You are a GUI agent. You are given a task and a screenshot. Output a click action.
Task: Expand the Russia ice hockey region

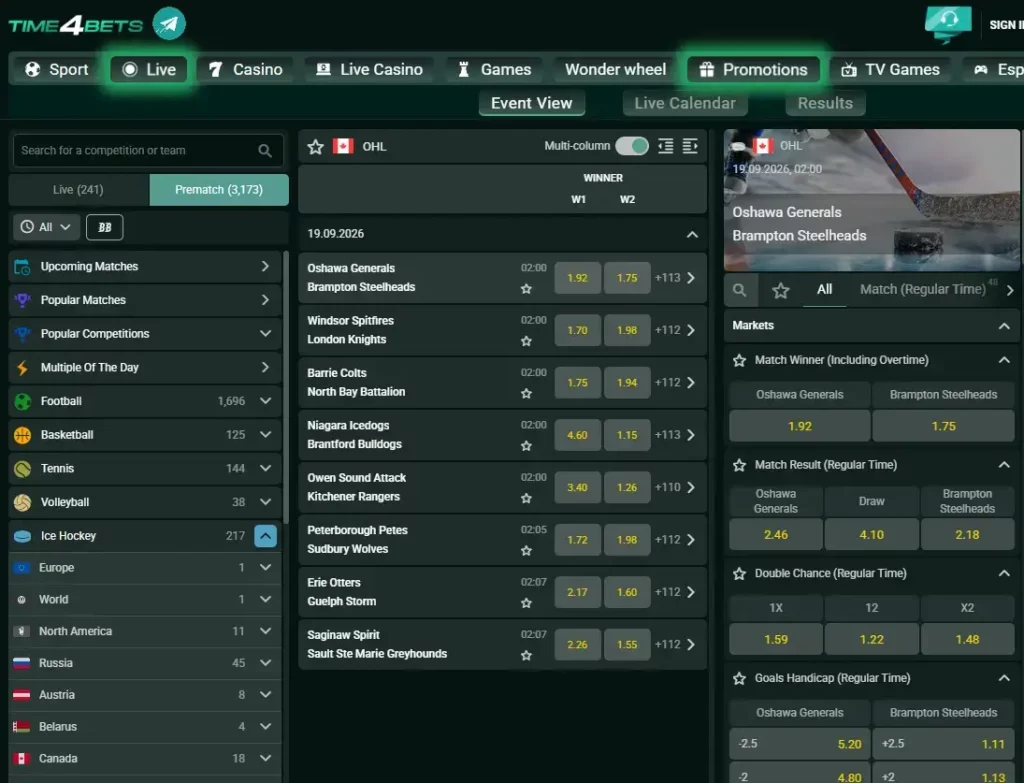pos(265,663)
